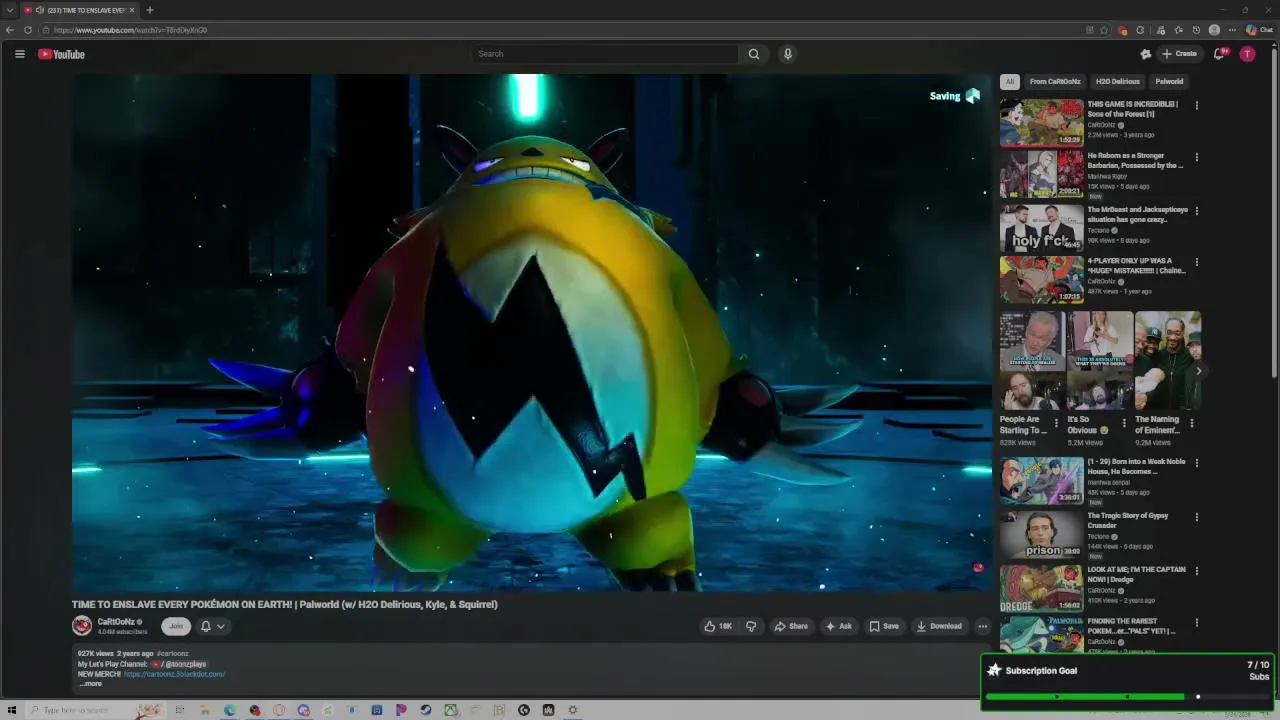Switch to the TIME TO ENSLAVE browser tab

coord(80,10)
